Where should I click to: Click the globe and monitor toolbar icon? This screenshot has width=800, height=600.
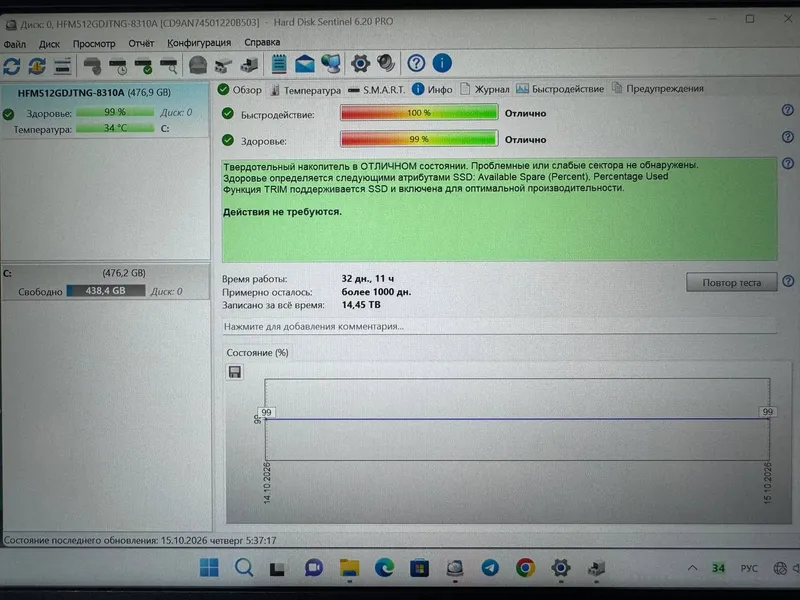(331, 64)
